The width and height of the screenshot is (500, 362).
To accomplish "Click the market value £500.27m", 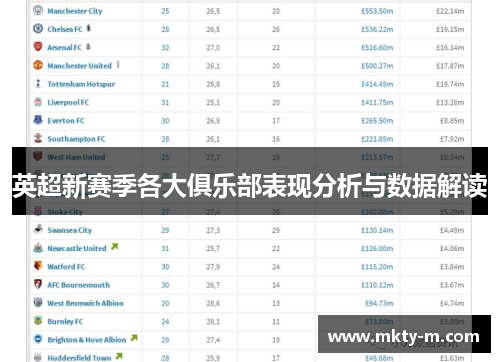I will click(377, 66).
